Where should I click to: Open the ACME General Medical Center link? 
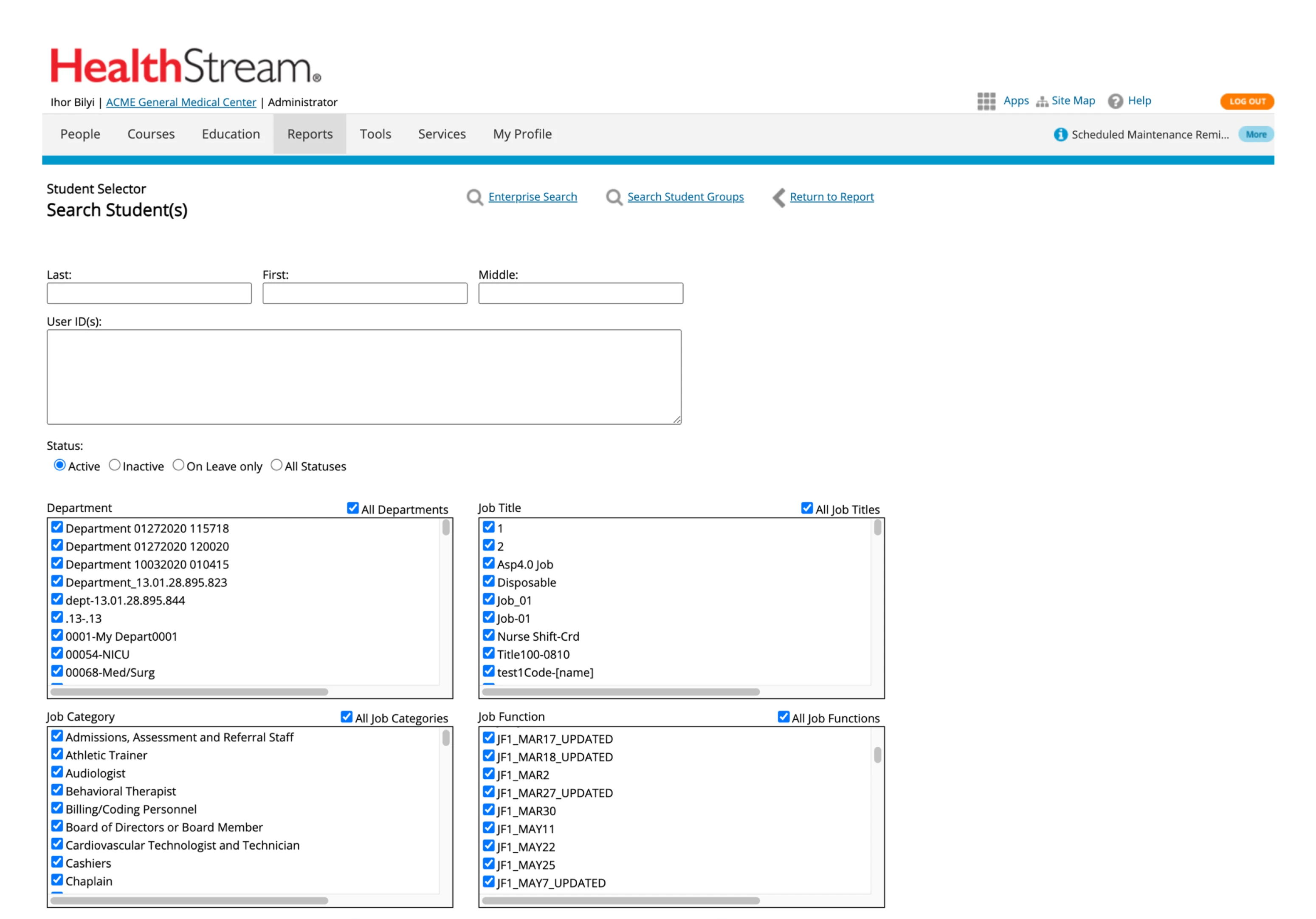pyautogui.click(x=180, y=102)
